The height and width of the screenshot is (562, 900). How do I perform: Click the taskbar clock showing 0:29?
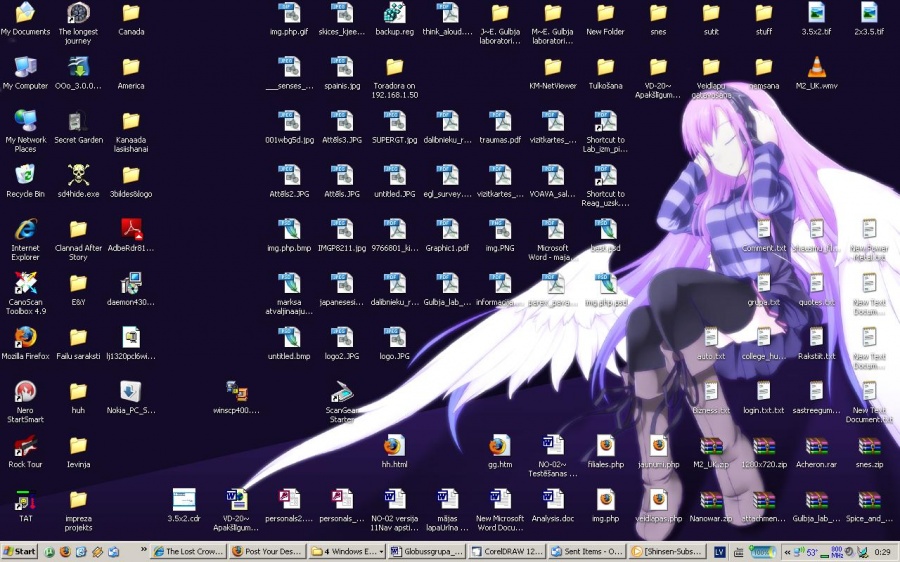coord(883,552)
